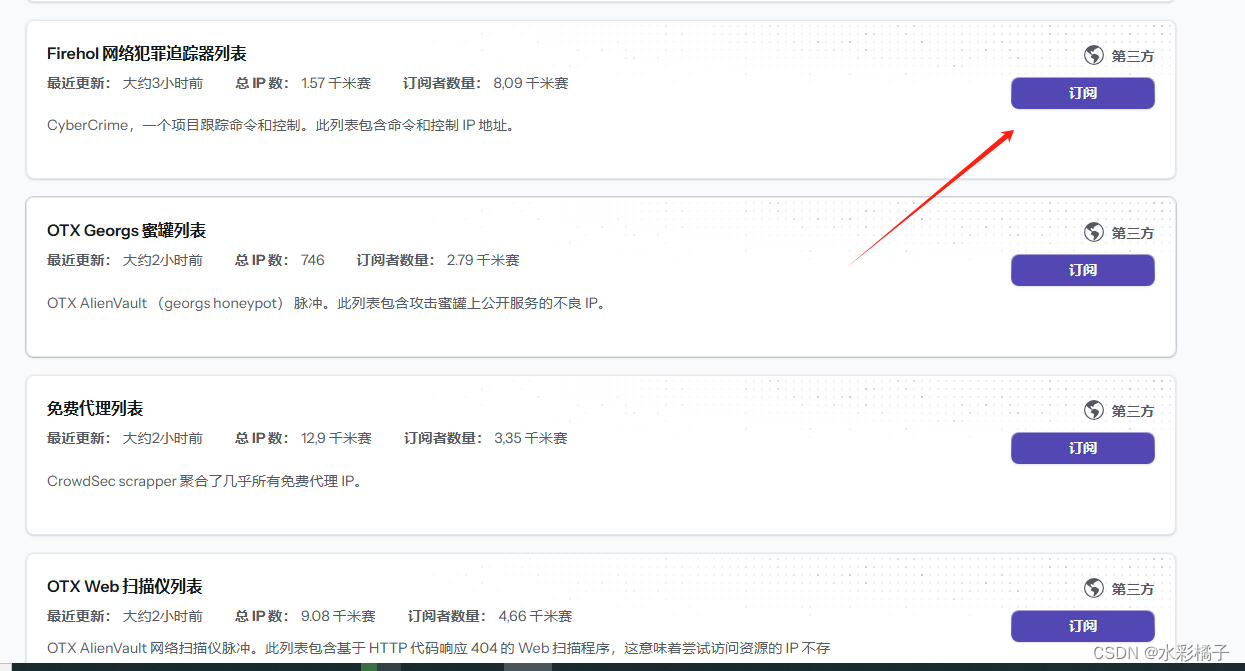This screenshot has width=1245, height=671.
Task: Click OTX AlienVault web scanner description
Action: (x=439, y=648)
